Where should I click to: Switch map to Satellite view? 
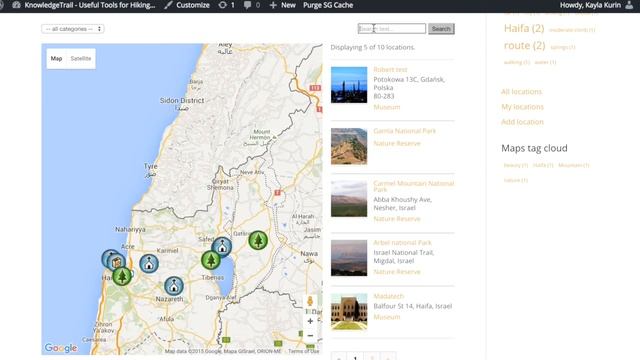(x=81, y=58)
